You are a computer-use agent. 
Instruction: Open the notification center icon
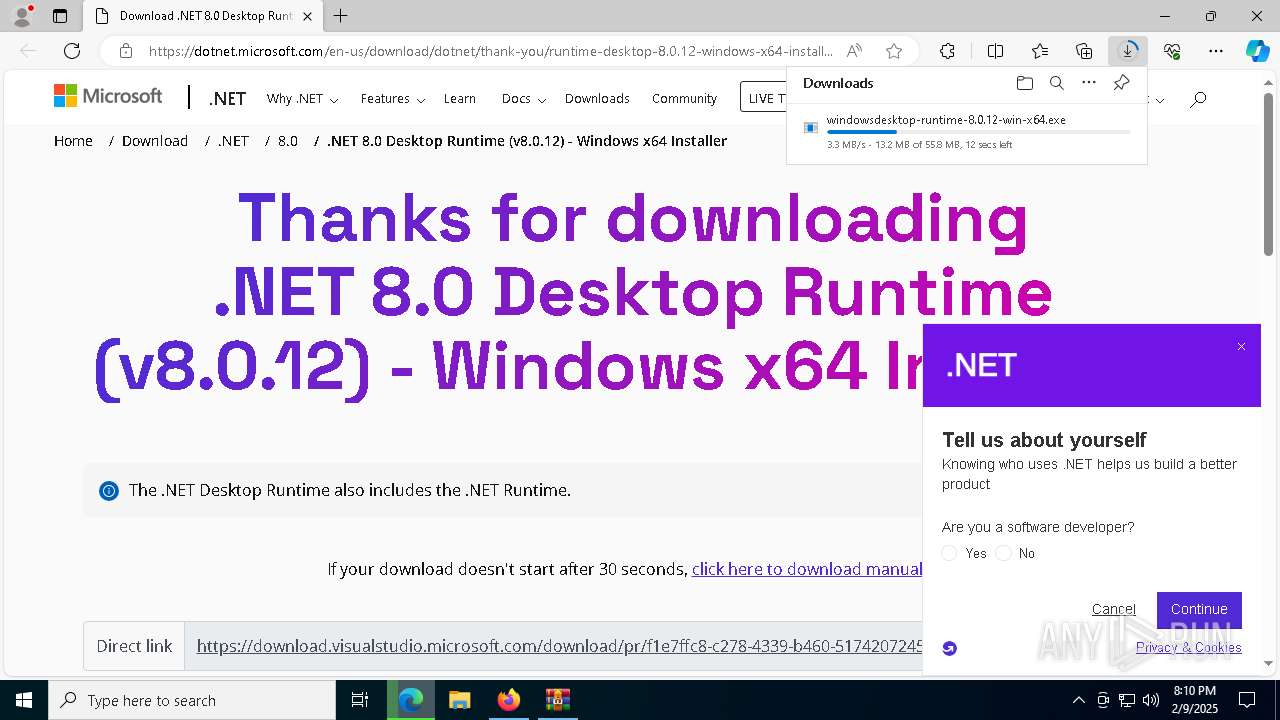point(1247,700)
